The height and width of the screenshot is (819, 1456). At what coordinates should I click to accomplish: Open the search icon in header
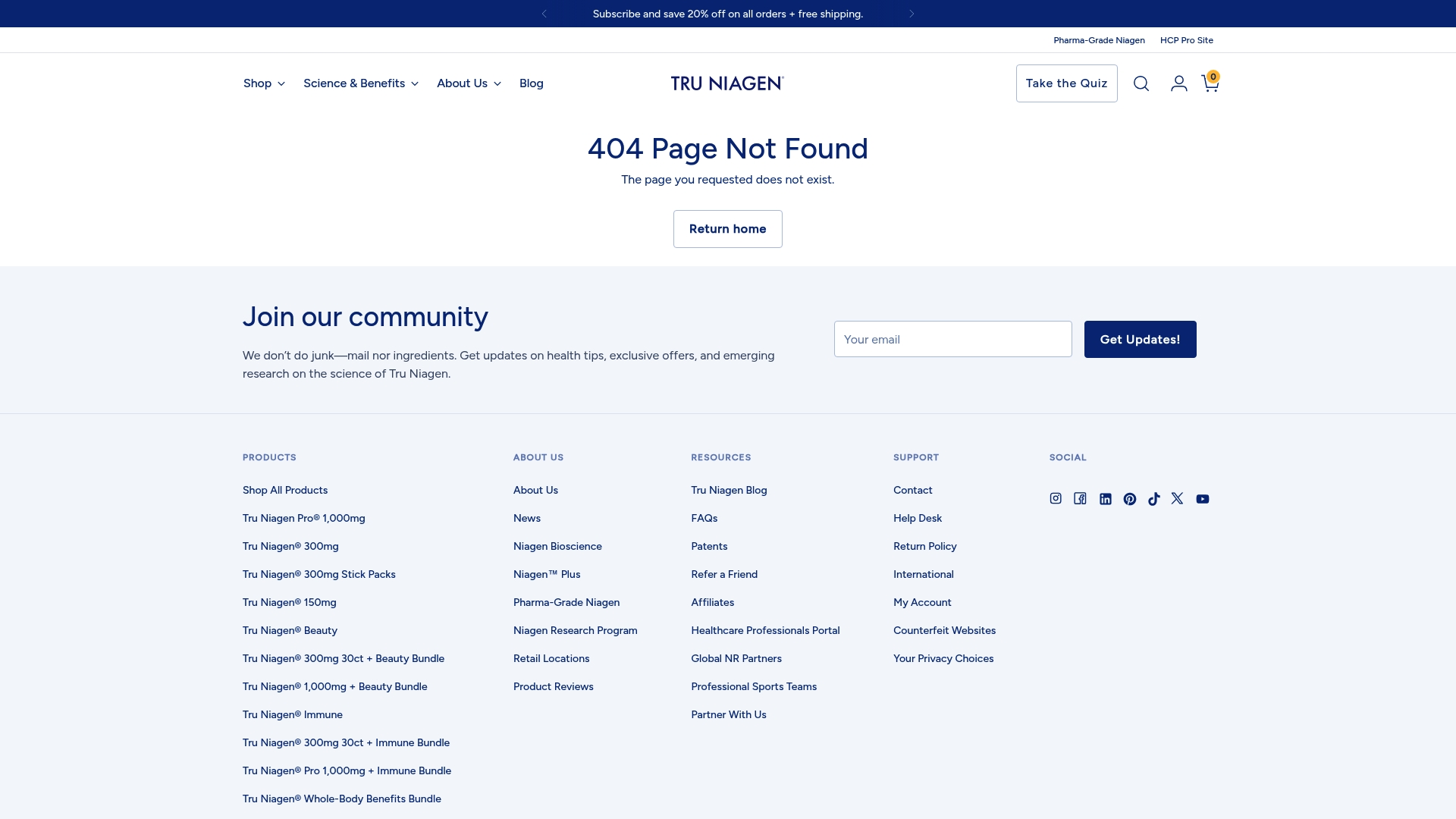tap(1141, 83)
